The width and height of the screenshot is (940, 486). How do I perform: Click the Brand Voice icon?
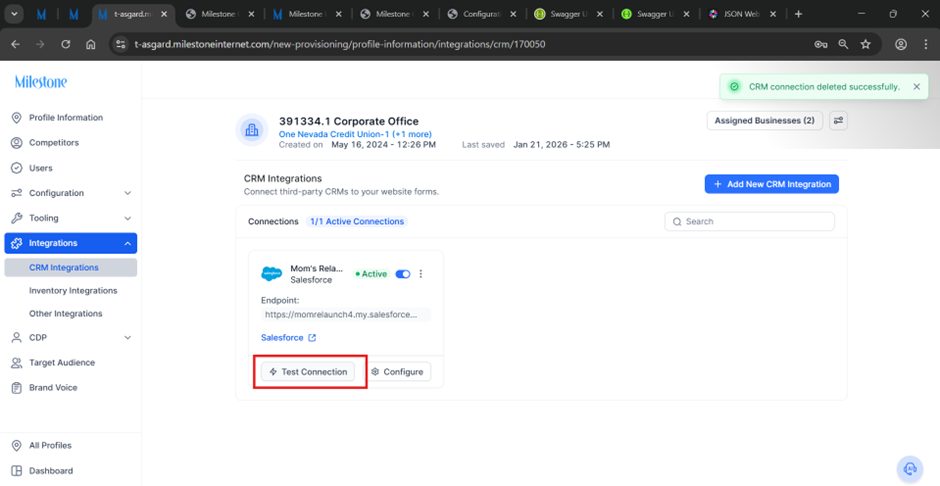(17, 388)
